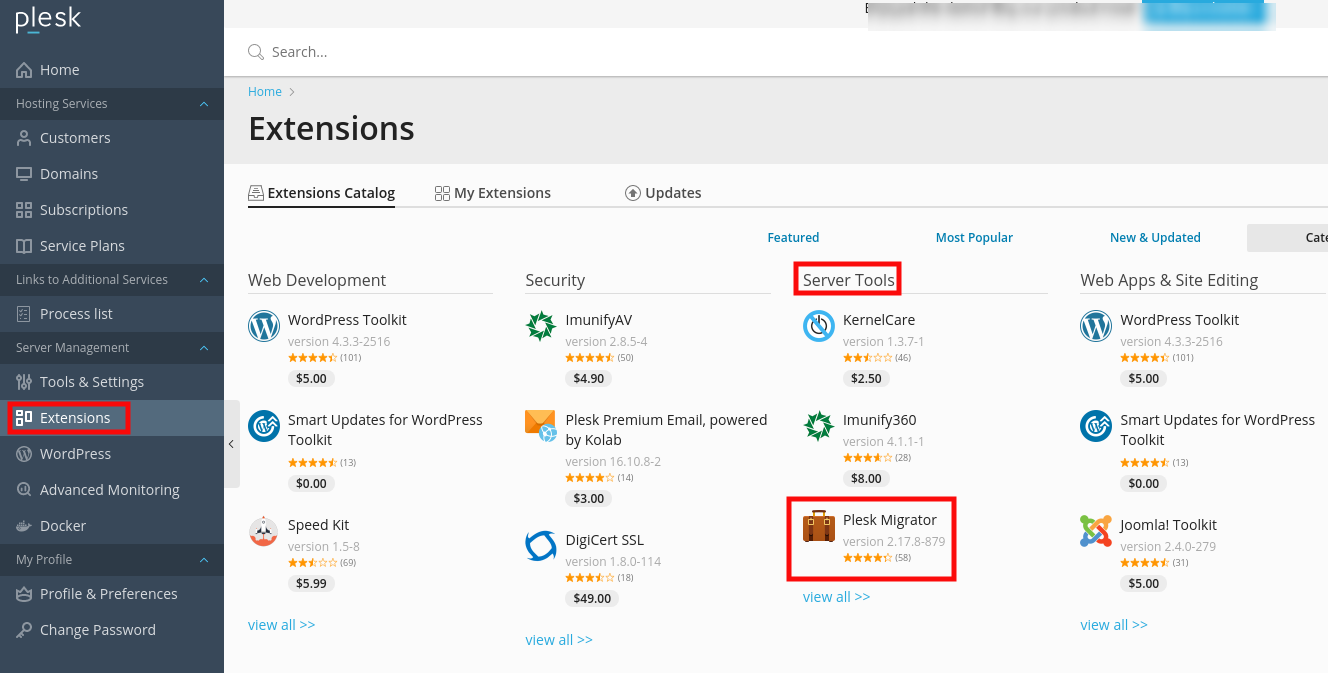Open DigiCert SSL extension title
The height and width of the screenshot is (673, 1328).
pos(604,540)
